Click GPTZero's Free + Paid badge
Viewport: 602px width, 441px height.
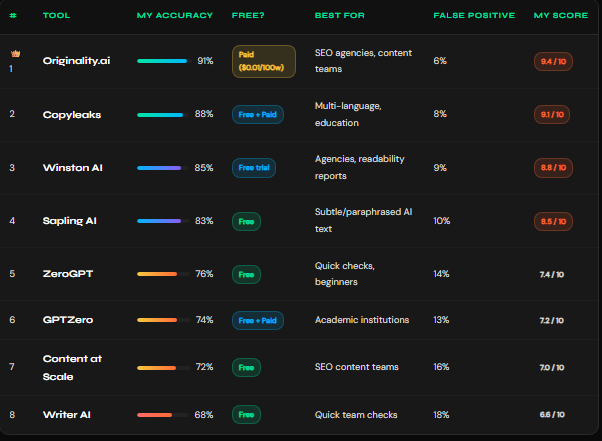pos(258,320)
